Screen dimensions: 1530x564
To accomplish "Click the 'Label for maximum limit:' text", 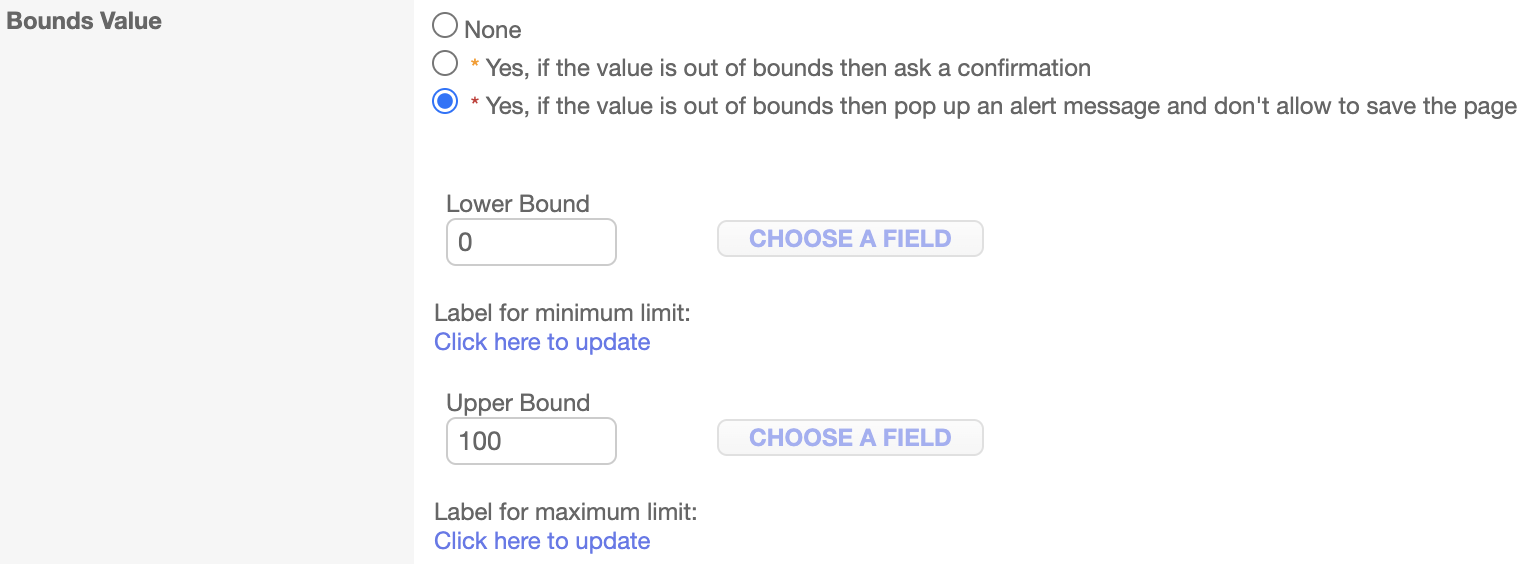I will pyautogui.click(x=565, y=512).
